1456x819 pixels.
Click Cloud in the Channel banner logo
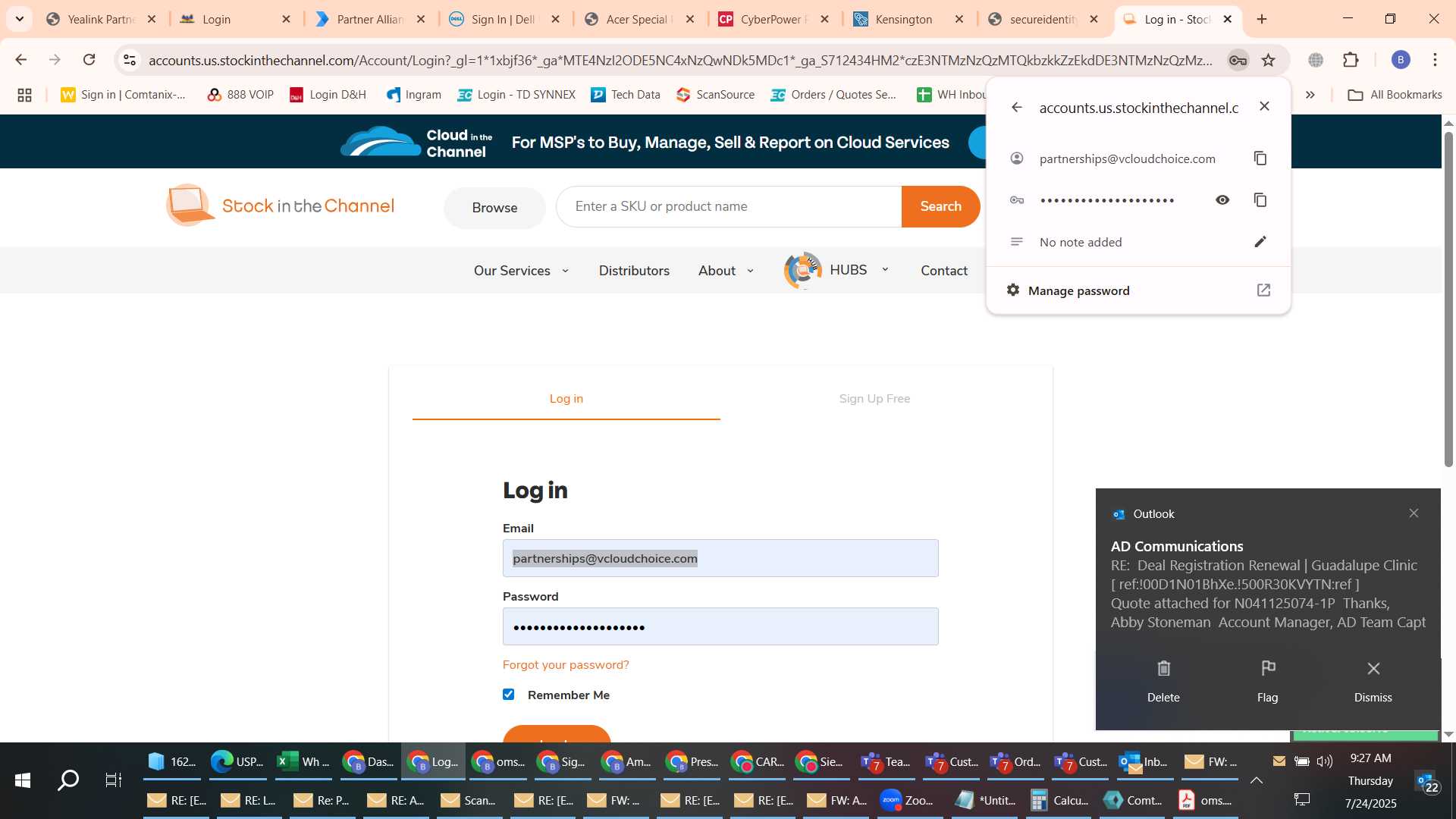point(417,142)
